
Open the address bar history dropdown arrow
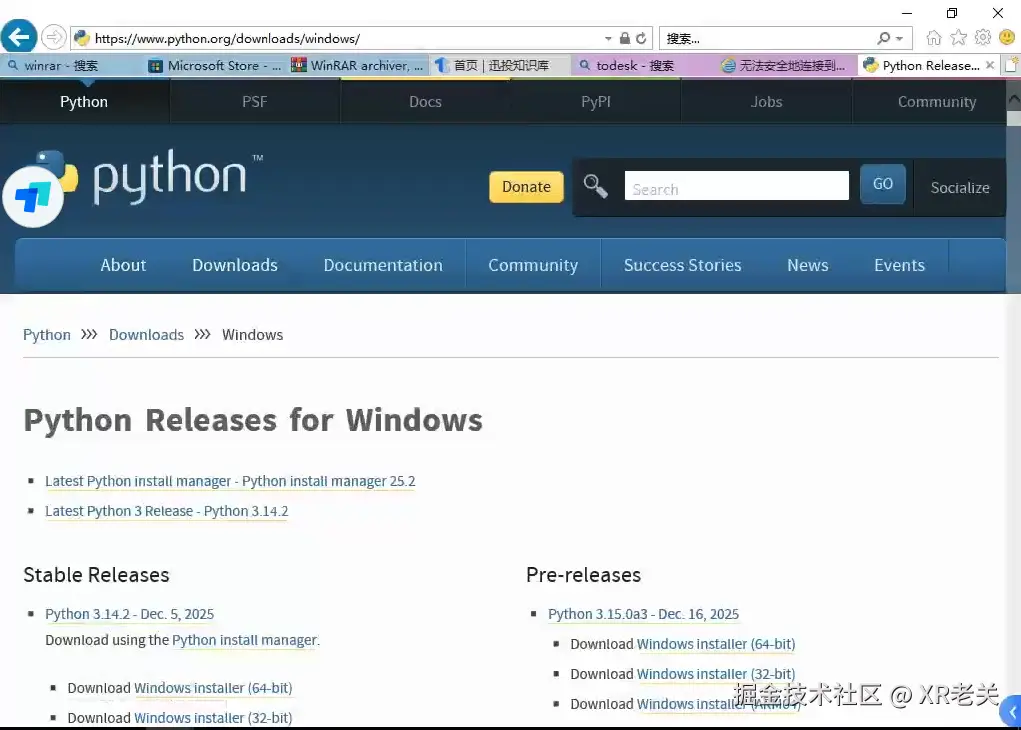[x=608, y=38]
